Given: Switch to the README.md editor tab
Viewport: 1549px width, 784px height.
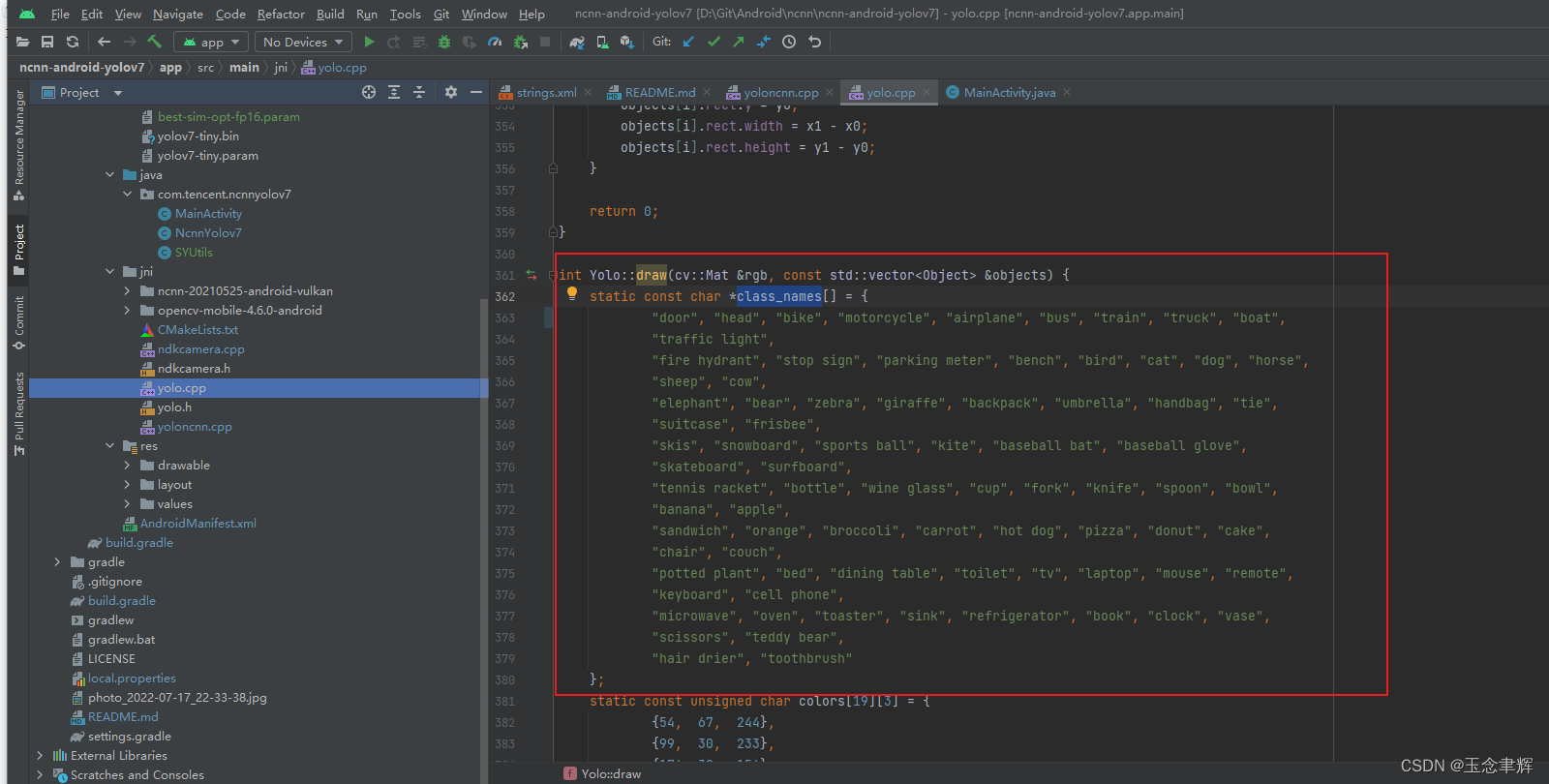Looking at the screenshot, I should point(660,92).
